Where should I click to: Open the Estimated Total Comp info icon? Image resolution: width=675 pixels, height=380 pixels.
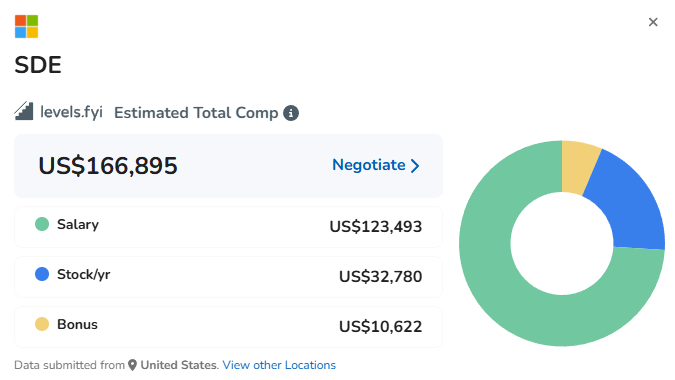point(291,113)
